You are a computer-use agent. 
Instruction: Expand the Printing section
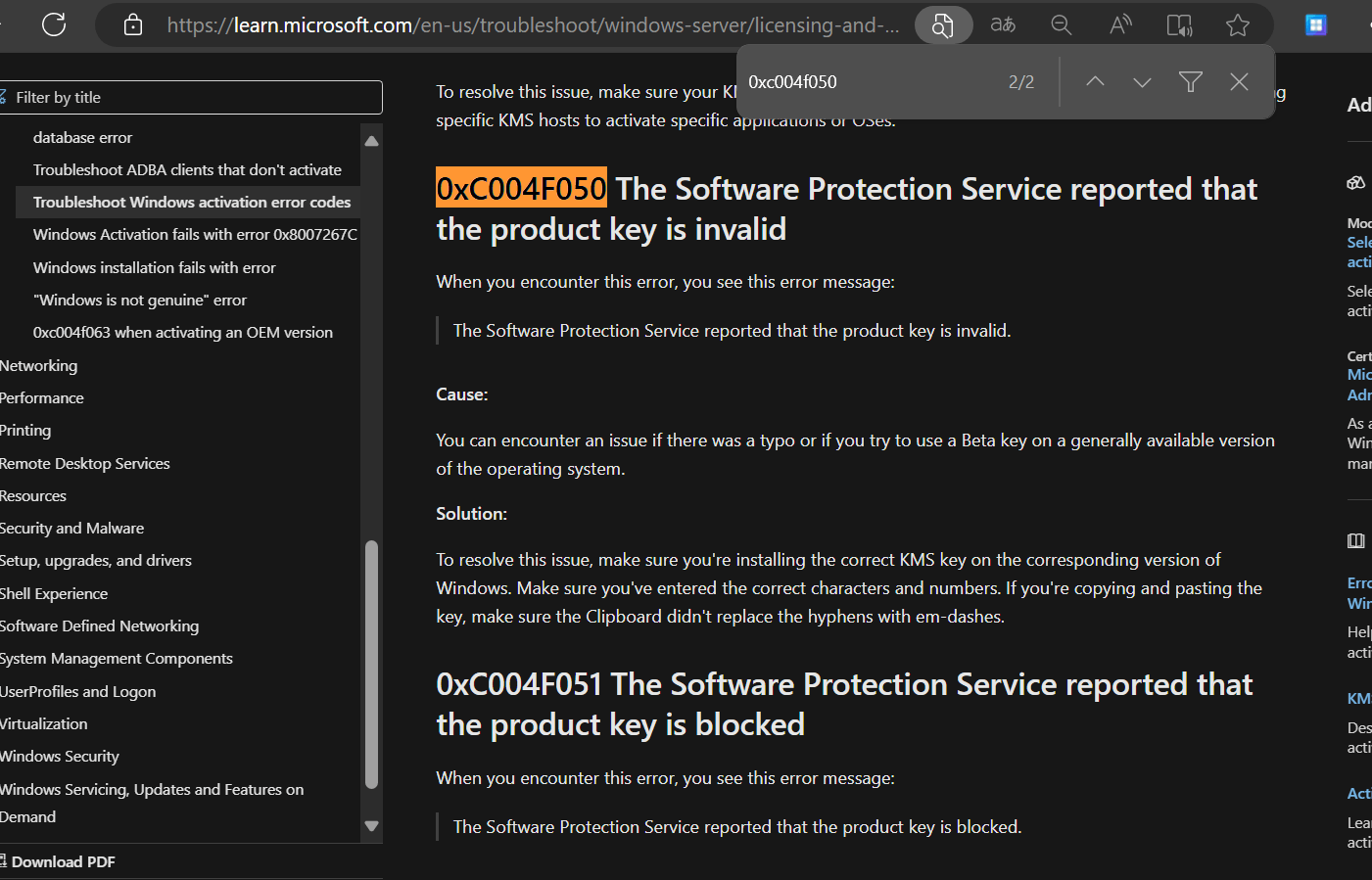click(x=25, y=430)
